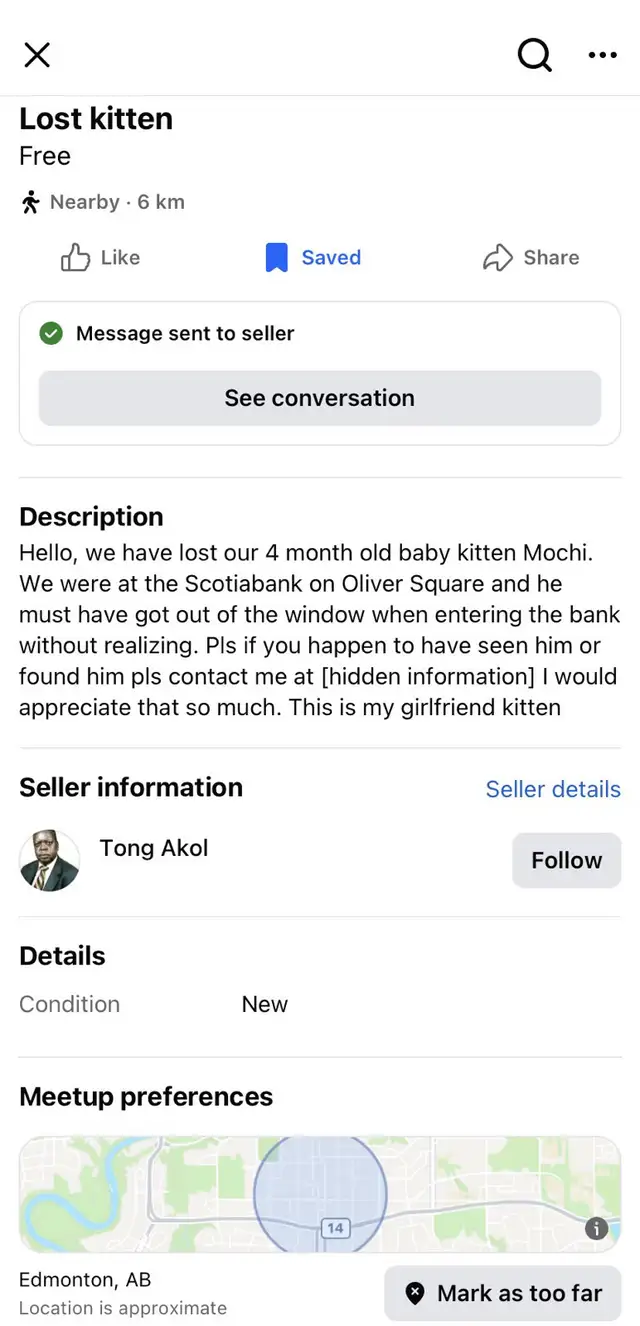Open search with the magnifier icon
Viewport: 640px width, 1326px height.
tap(534, 55)
